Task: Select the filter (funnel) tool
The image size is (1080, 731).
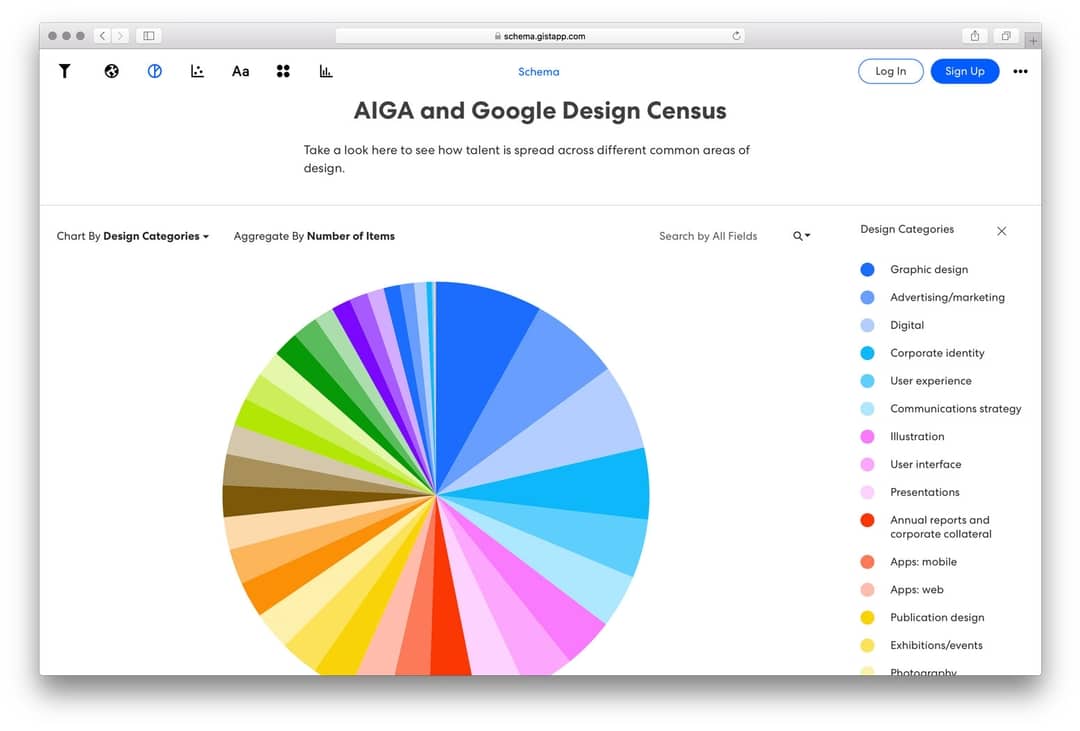Action: click(64, 71)
